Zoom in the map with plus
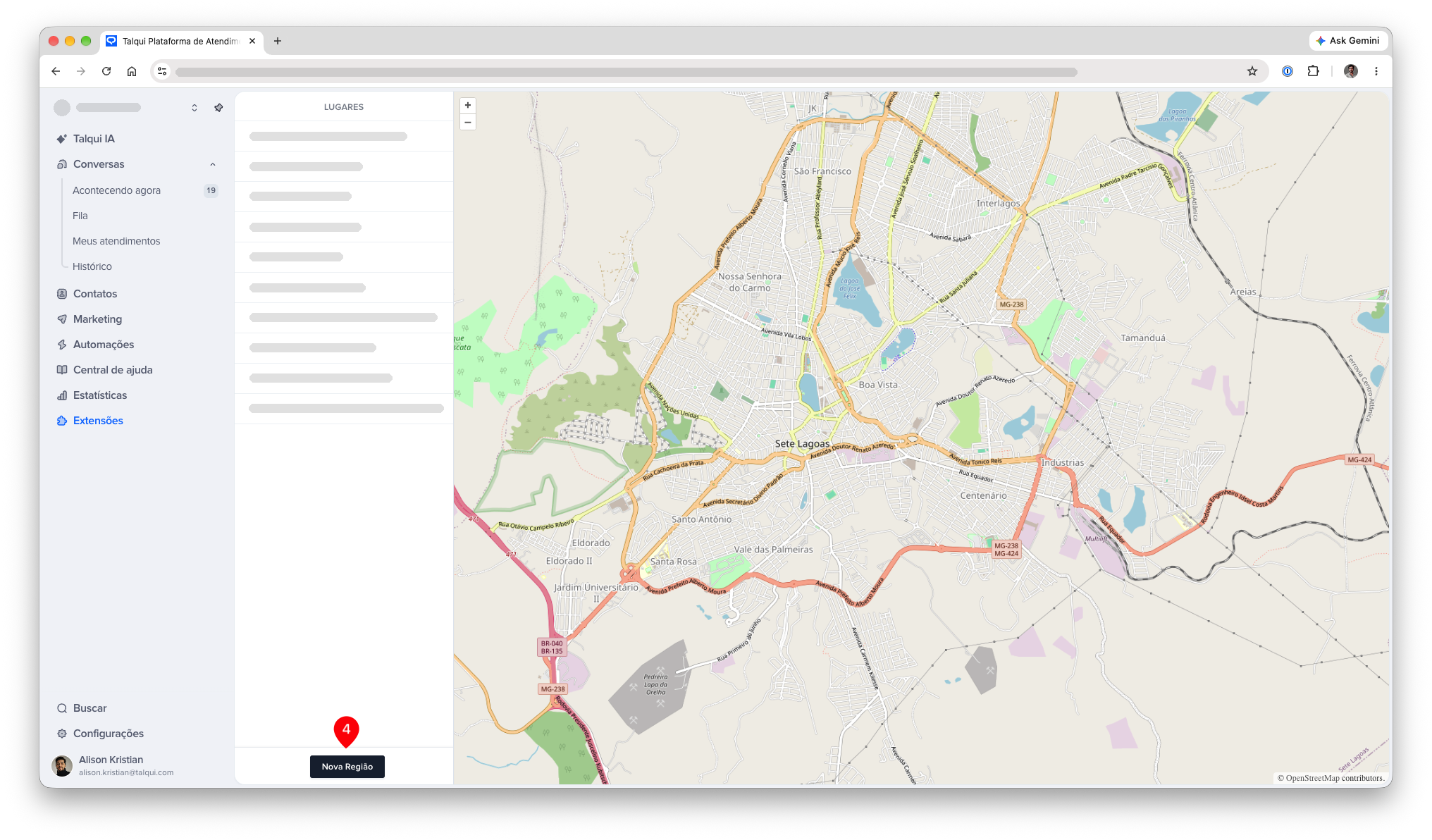Viewport: 1432px width, 840px height. 468,106
